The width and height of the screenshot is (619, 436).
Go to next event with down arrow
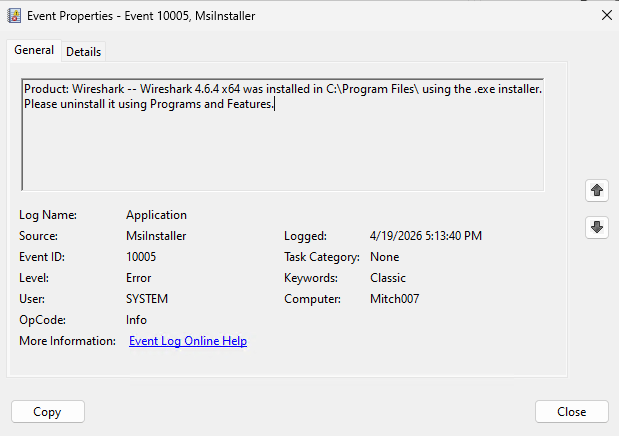point(597,227)
